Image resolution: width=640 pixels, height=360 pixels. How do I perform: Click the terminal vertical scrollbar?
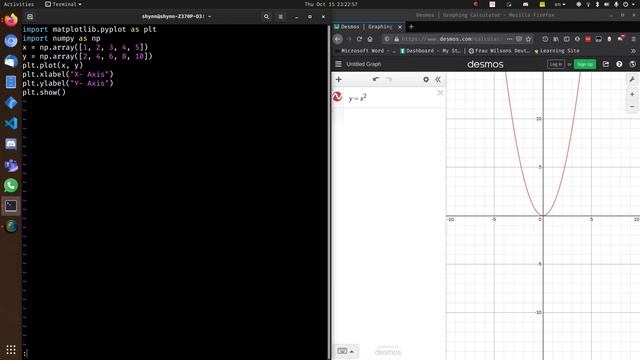click(328, 192)
